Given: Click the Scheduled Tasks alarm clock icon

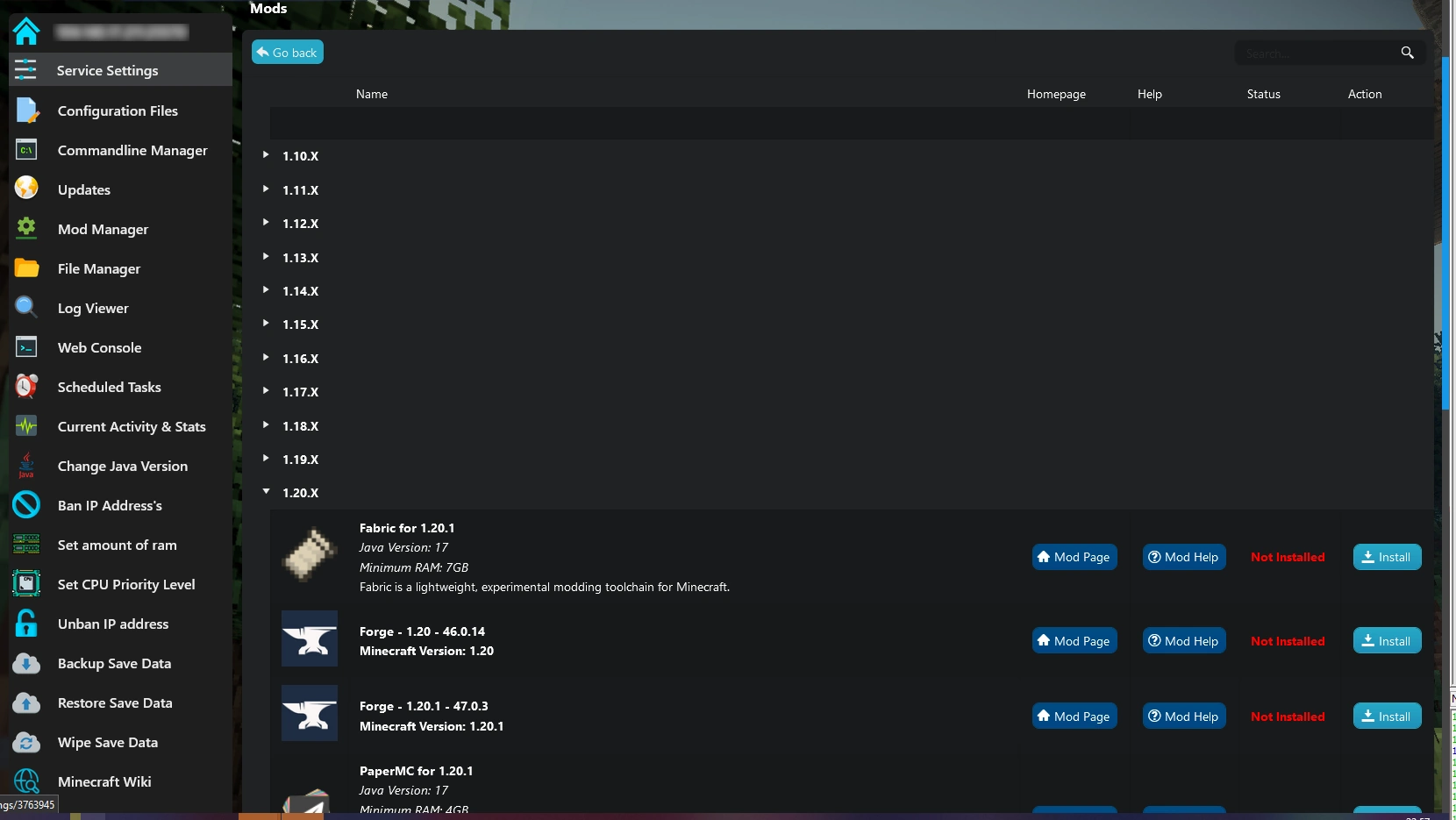Looking at the screenshot, I should point(26,386).
